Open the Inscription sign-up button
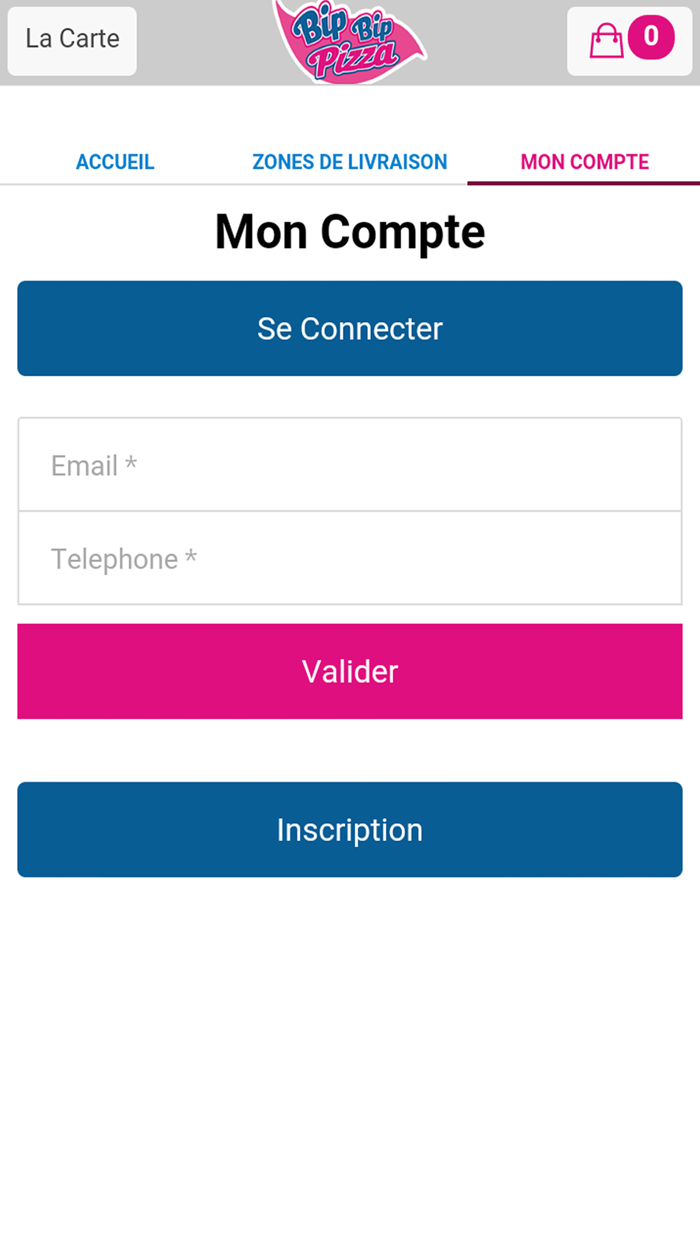The width and height of the screenshot is (700, 1244). coord(350,830)
